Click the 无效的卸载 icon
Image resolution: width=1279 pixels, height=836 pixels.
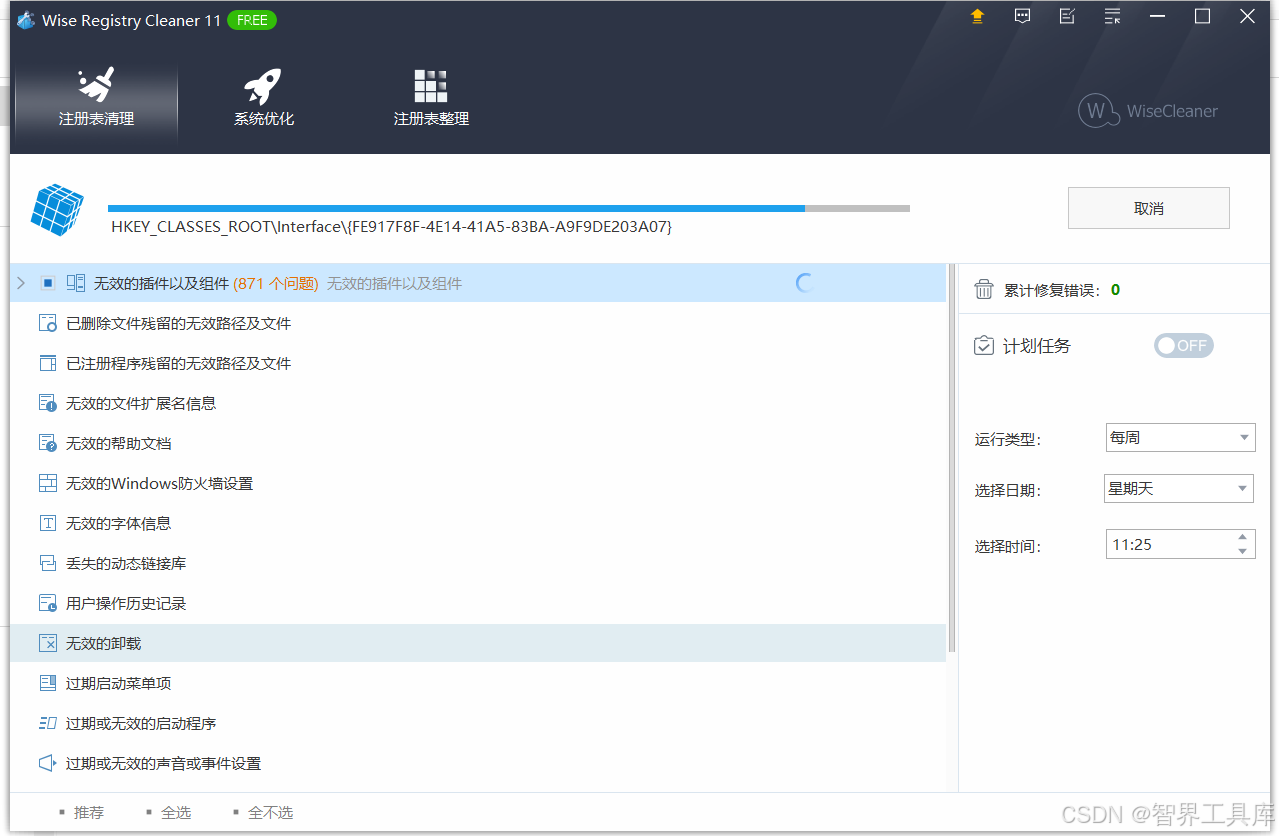(x=48, y=643)
